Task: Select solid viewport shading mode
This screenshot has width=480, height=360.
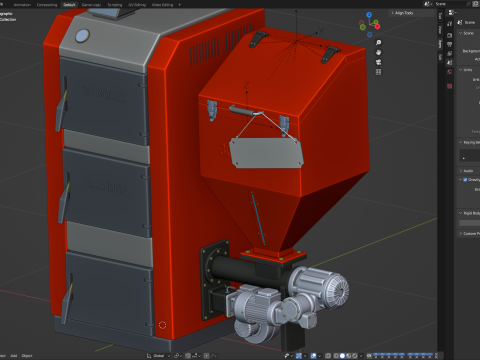Action: coord(342,356)
